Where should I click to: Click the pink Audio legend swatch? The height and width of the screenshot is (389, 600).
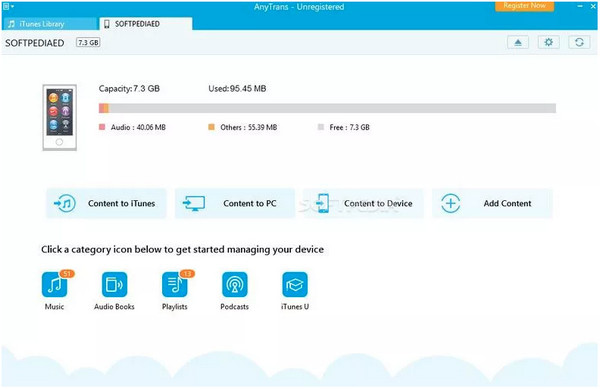(x=102, y=127)
